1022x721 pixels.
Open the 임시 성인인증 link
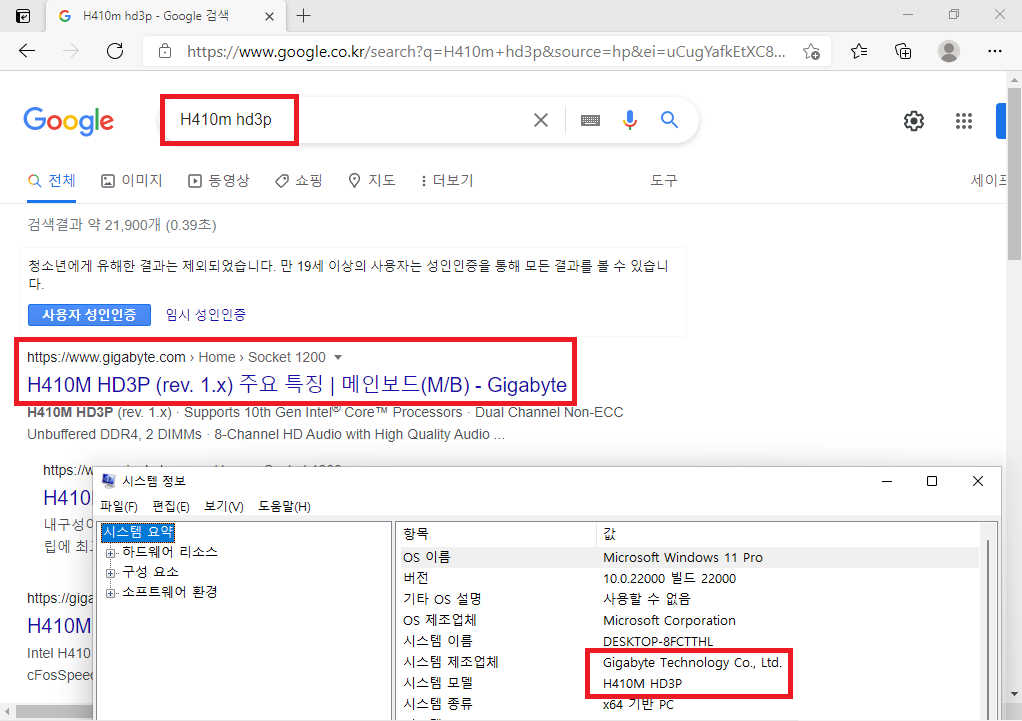[x=206, y=315]
